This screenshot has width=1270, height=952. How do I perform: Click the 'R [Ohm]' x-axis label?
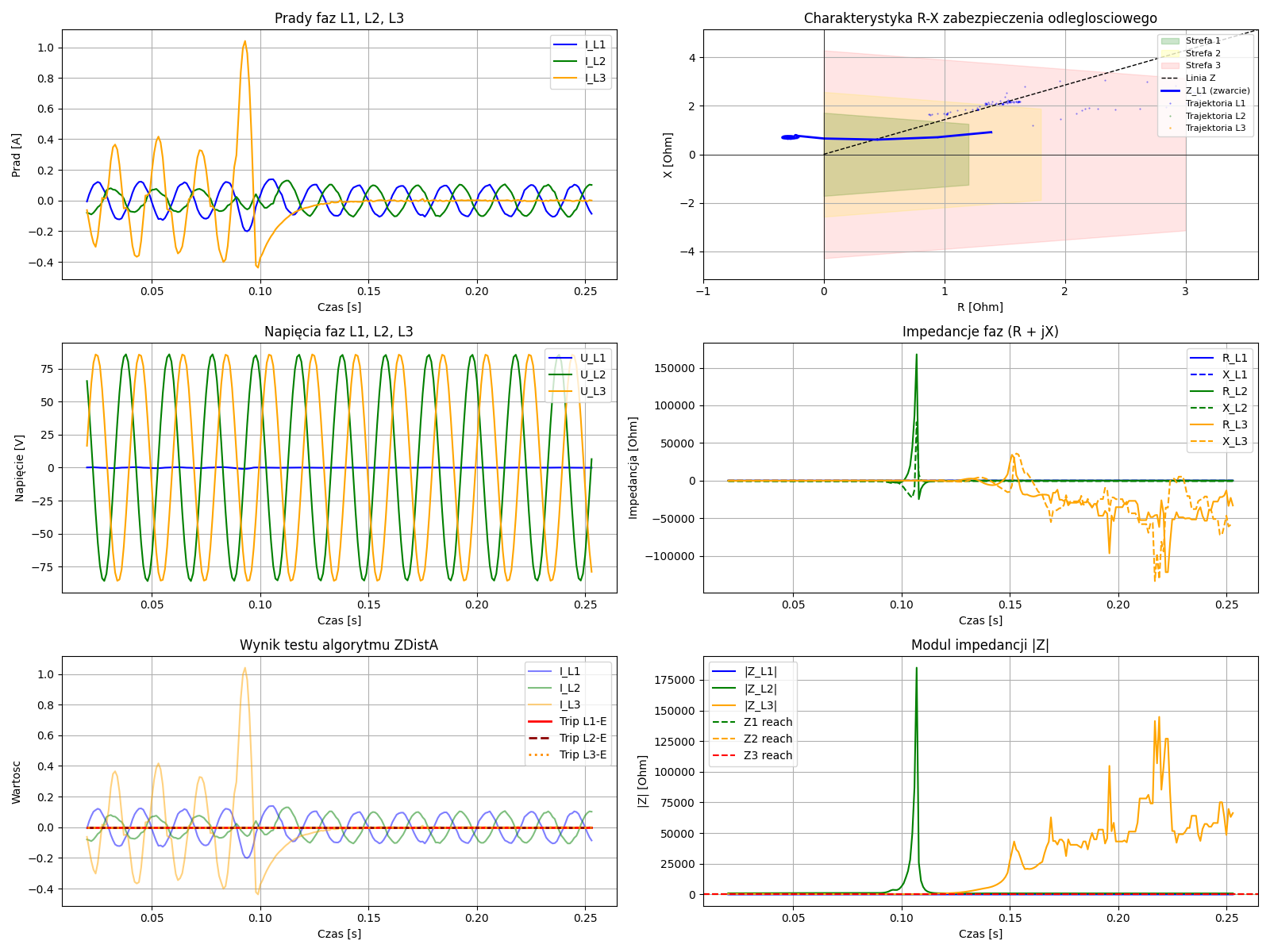(979, 307)
